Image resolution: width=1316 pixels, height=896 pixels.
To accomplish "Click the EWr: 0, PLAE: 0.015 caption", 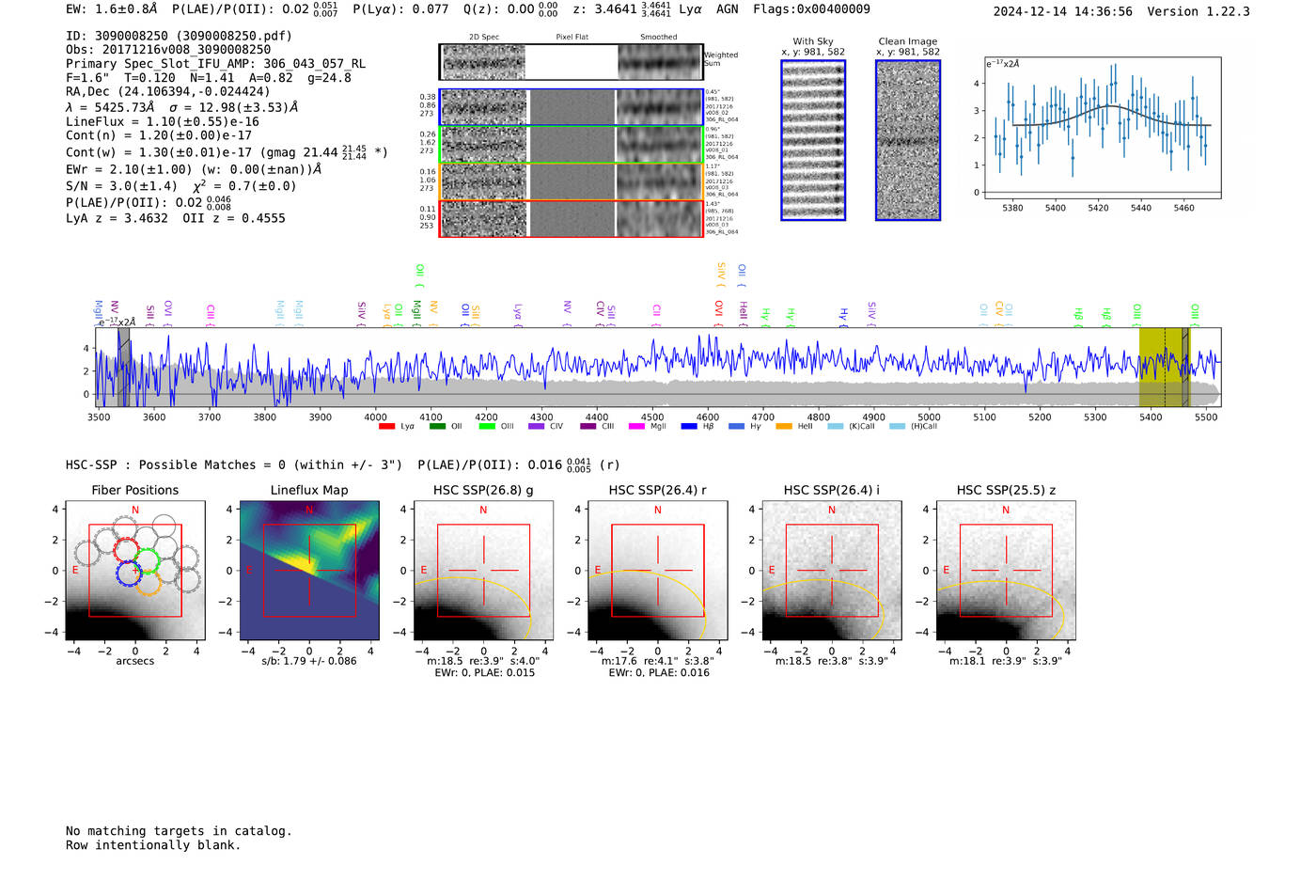I will click(x=484, y=673).
